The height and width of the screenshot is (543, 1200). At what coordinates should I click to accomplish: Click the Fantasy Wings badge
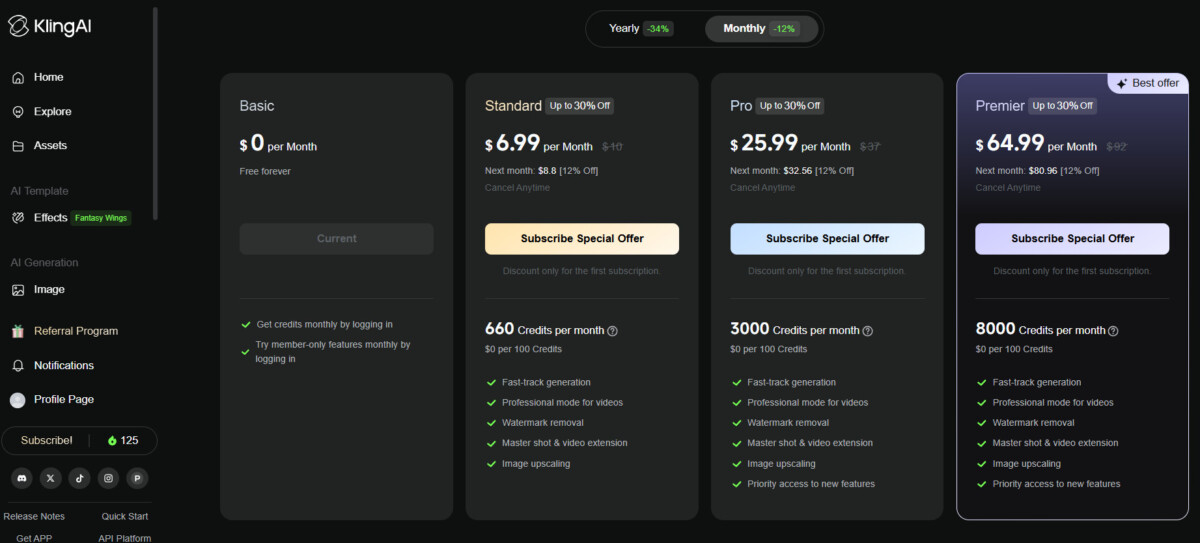point(101,218)
